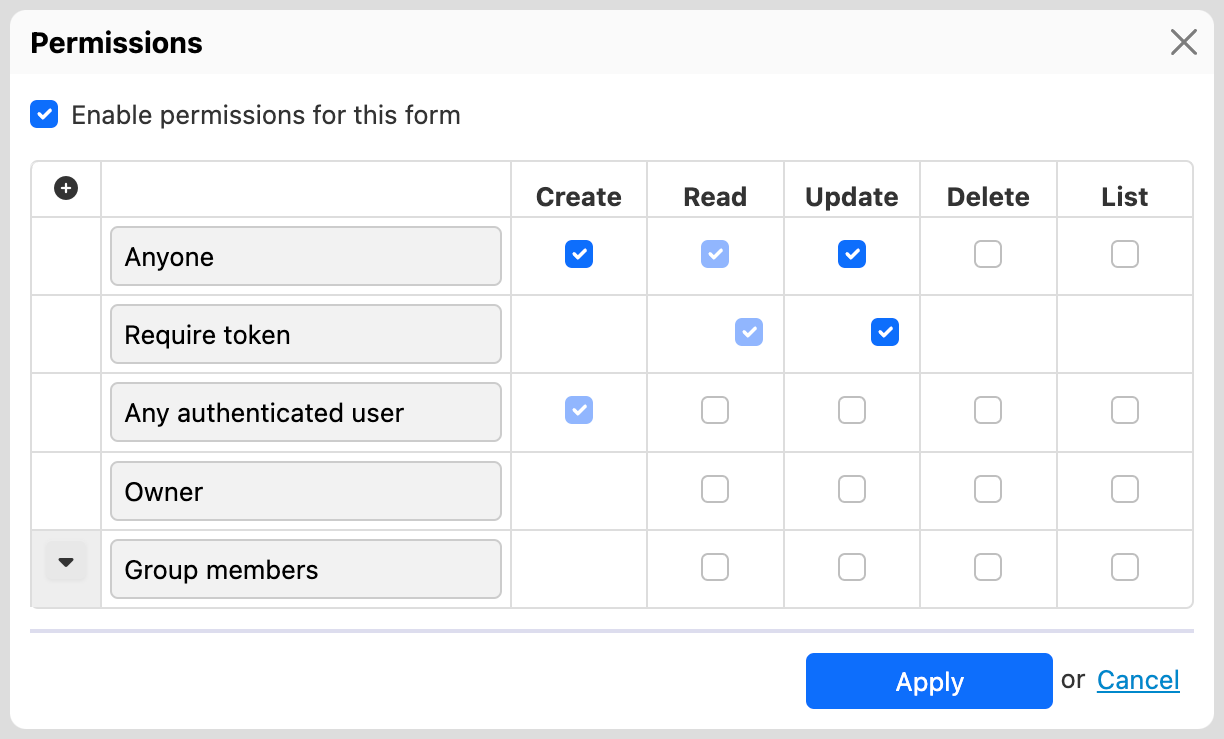Uncheck Update permission for Require token
Screen dimensions: 1224x739
tap(885, 332)
